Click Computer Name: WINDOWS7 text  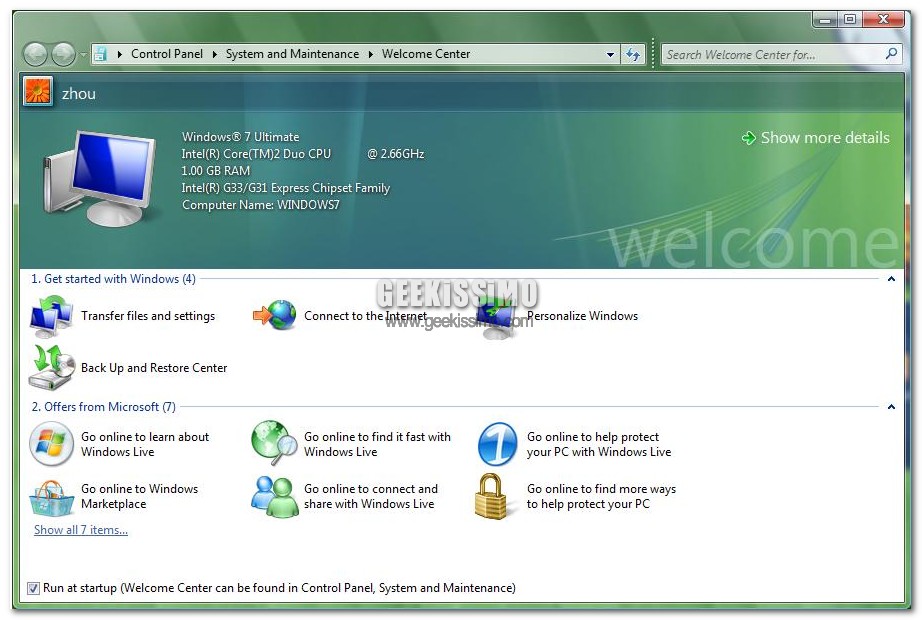(x=260, y=205)
